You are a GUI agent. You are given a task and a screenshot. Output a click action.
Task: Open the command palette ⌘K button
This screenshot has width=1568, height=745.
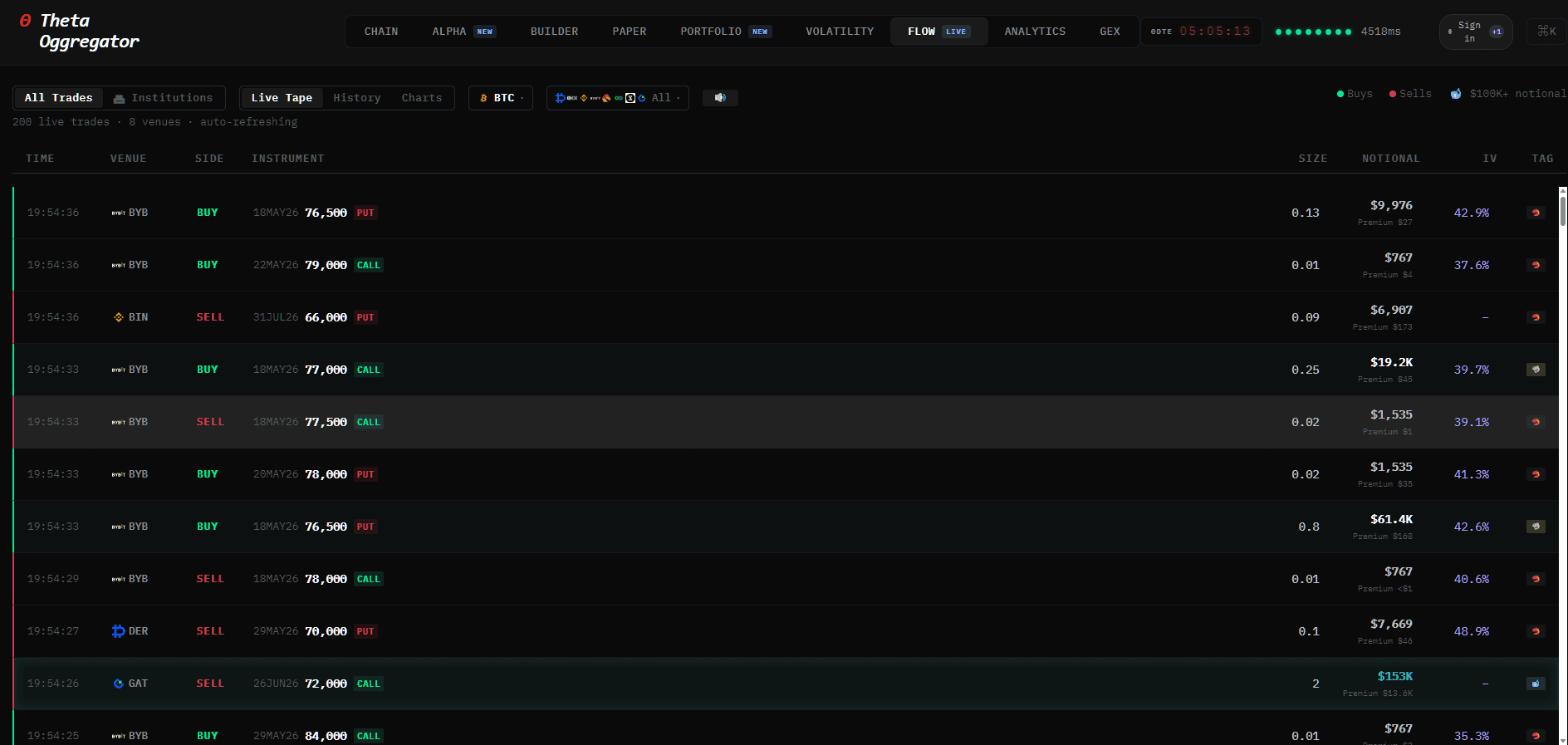tap(1546, 32)
